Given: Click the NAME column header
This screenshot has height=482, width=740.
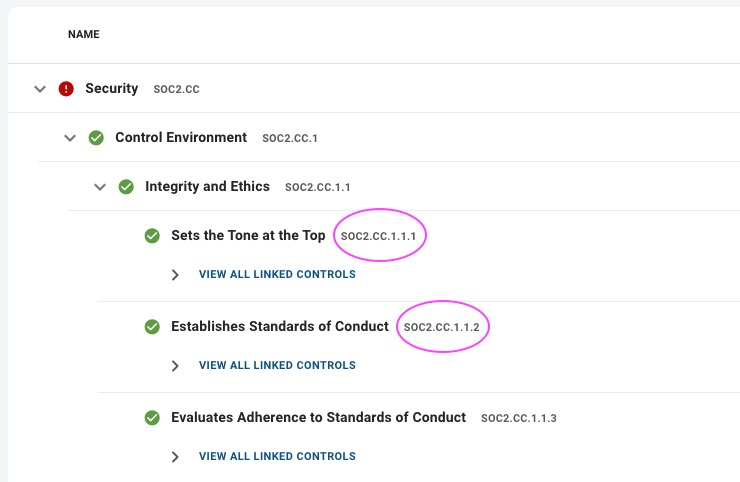Looking at the screenshot, I should coord(84,34).
